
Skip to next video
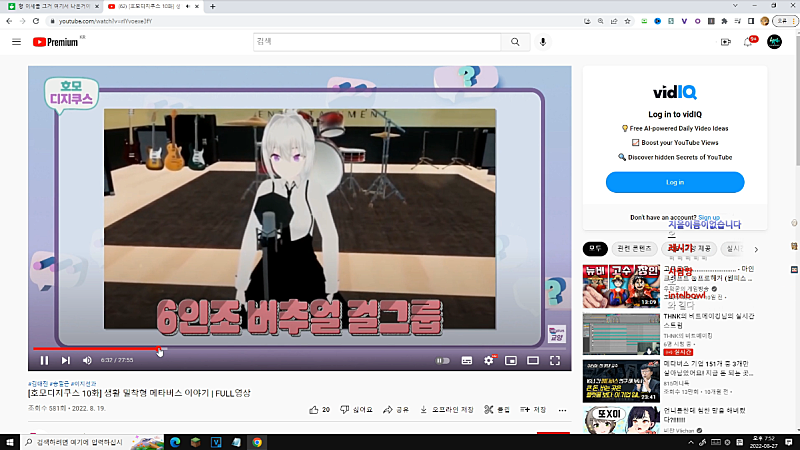pos(66,360)
